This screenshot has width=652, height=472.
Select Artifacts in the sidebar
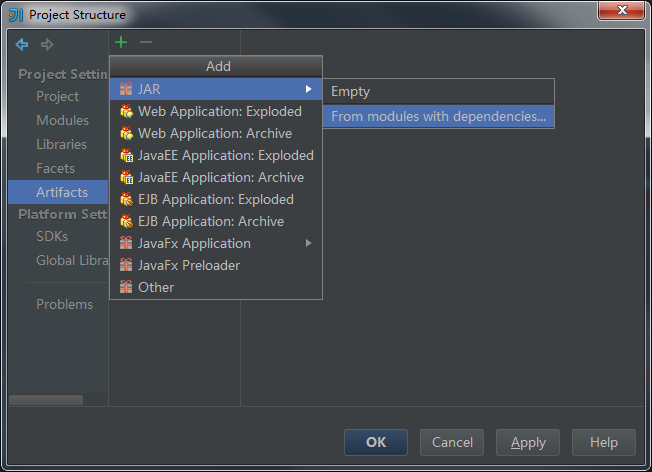[58, 192]
